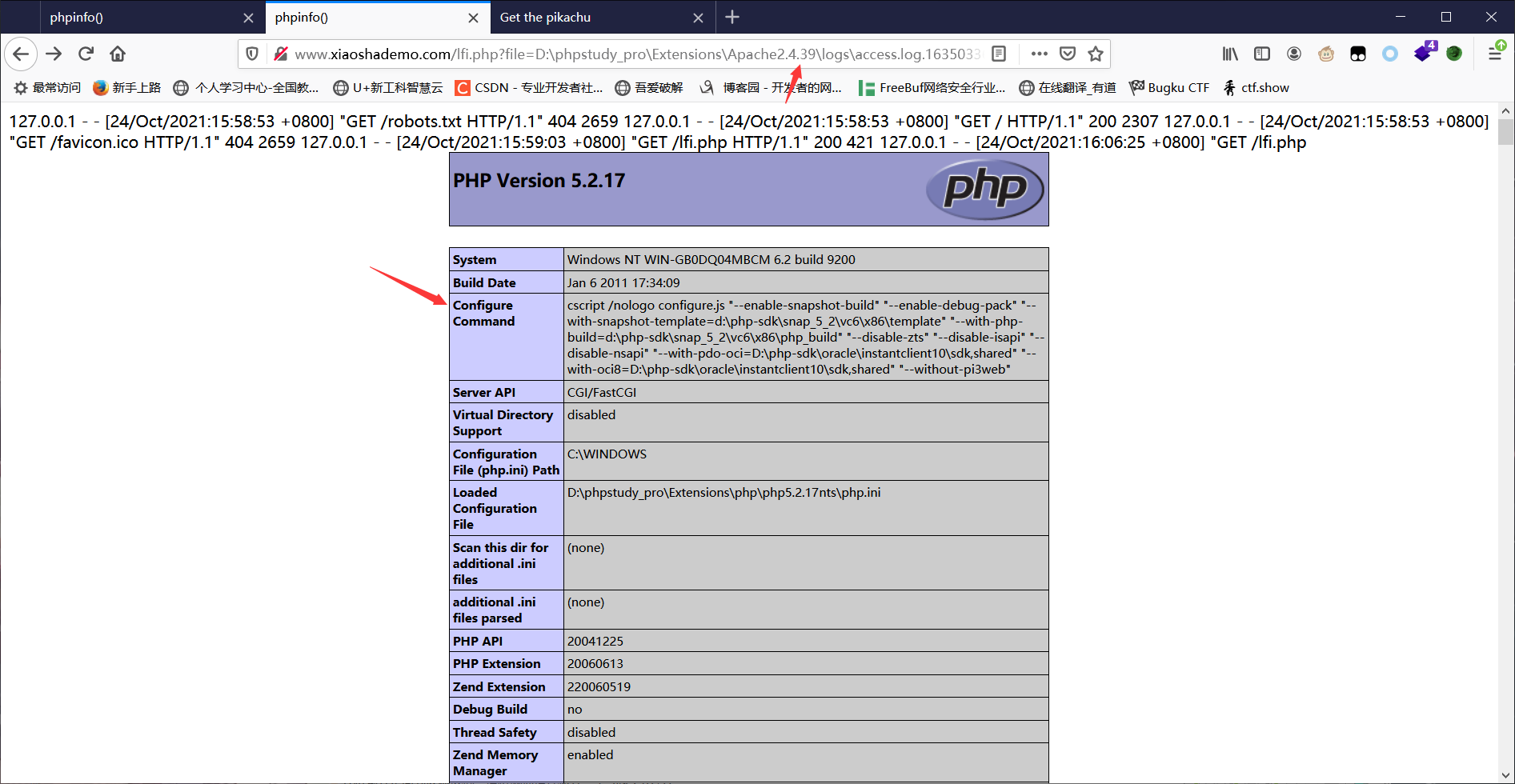The image size is (1515, 784).
Task: Click the PHP logo image
Action: point(985,190)
